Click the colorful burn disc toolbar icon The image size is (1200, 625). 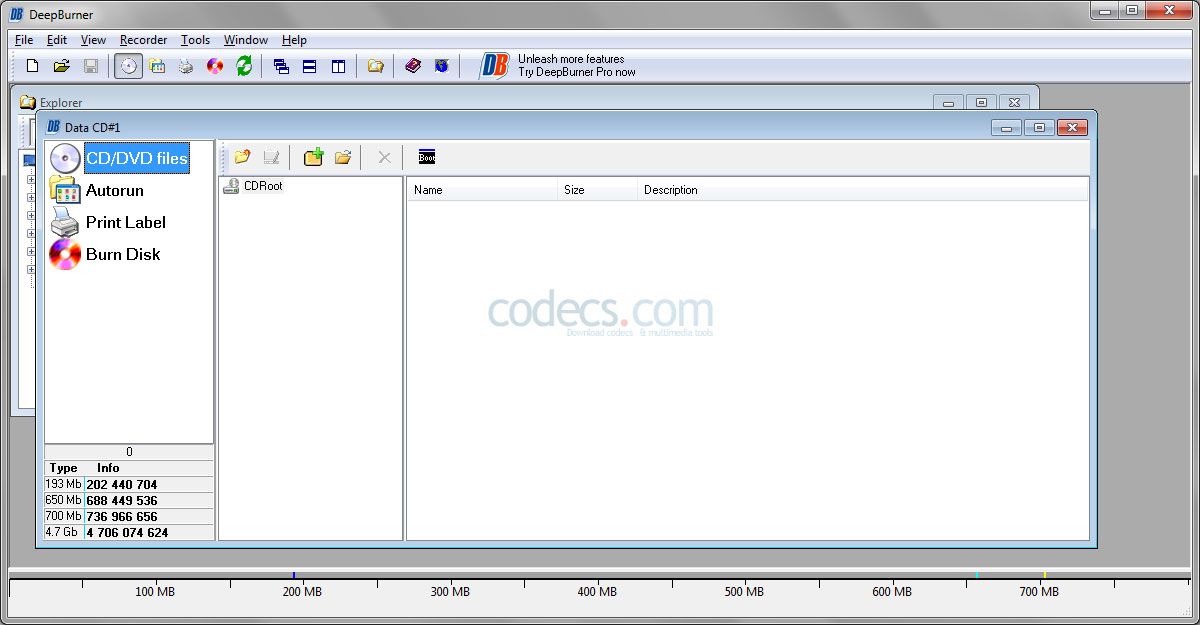point(215,66)
